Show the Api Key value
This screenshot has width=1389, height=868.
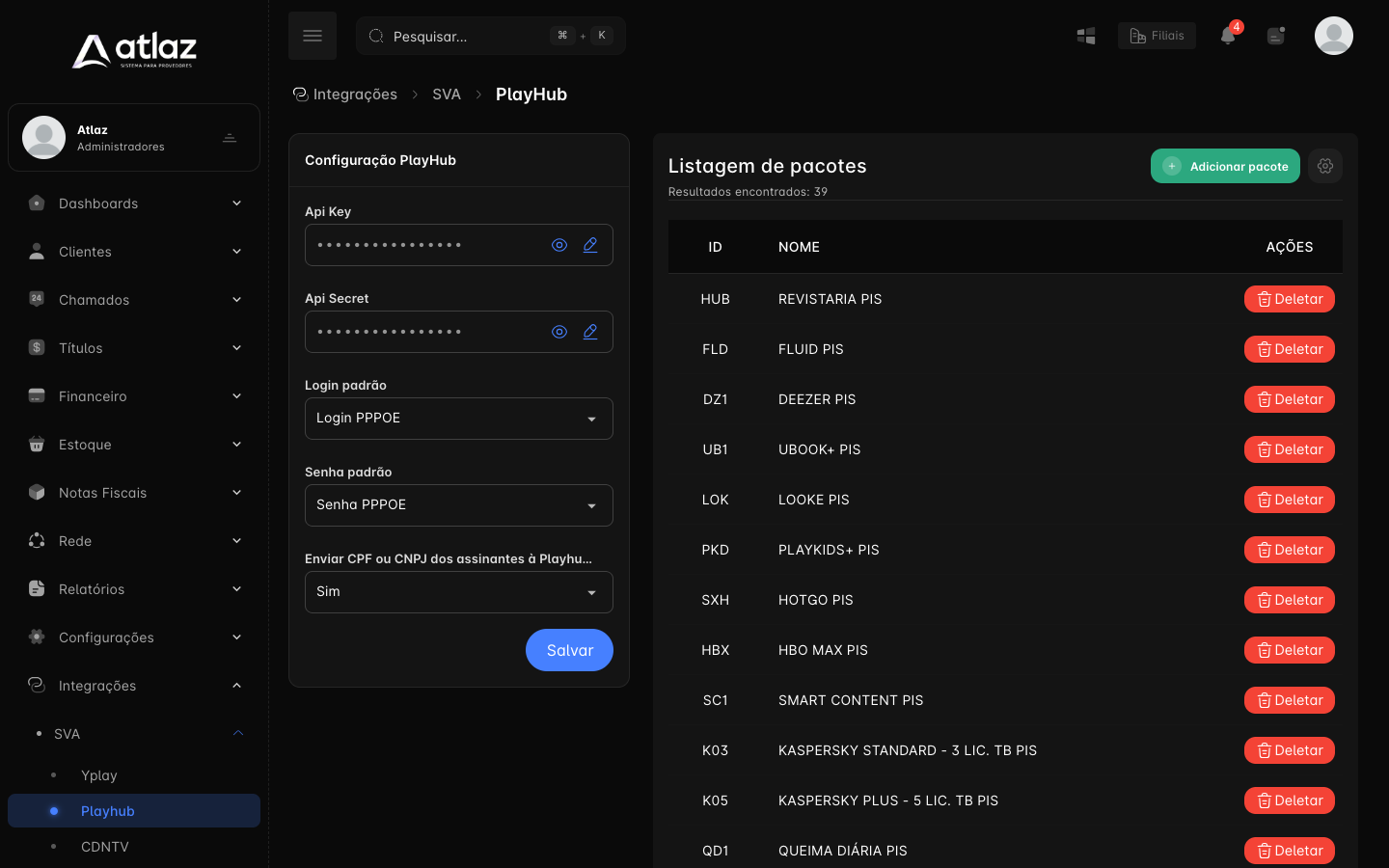tap(559, 245)
